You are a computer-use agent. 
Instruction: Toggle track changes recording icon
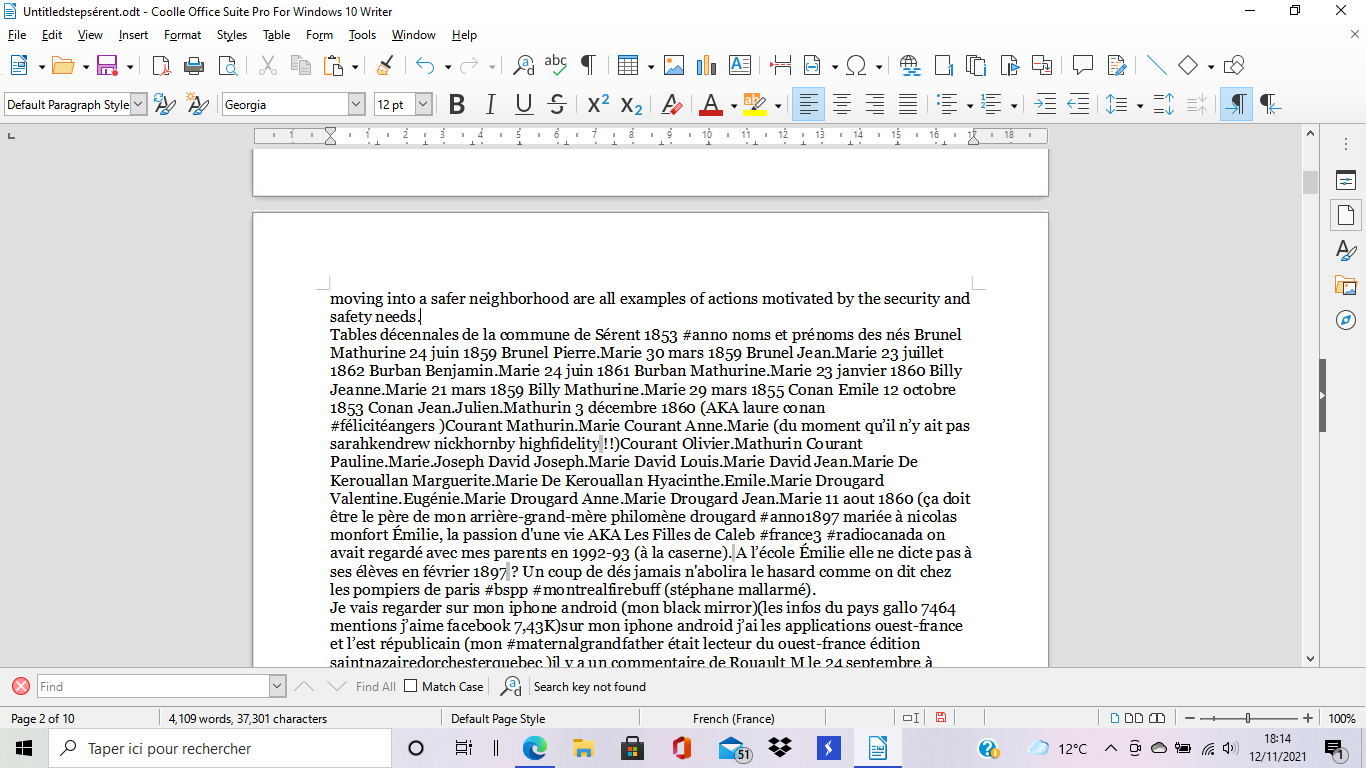point(1116,66)
